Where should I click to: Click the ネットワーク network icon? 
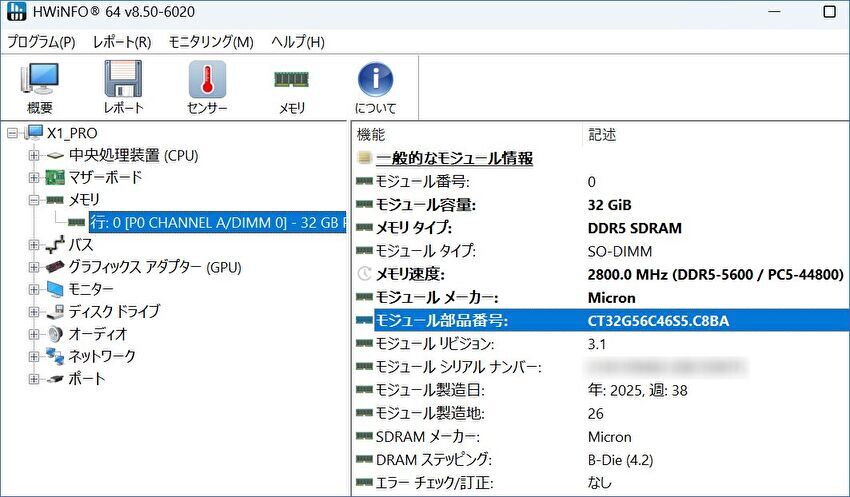tap(55, 356)
